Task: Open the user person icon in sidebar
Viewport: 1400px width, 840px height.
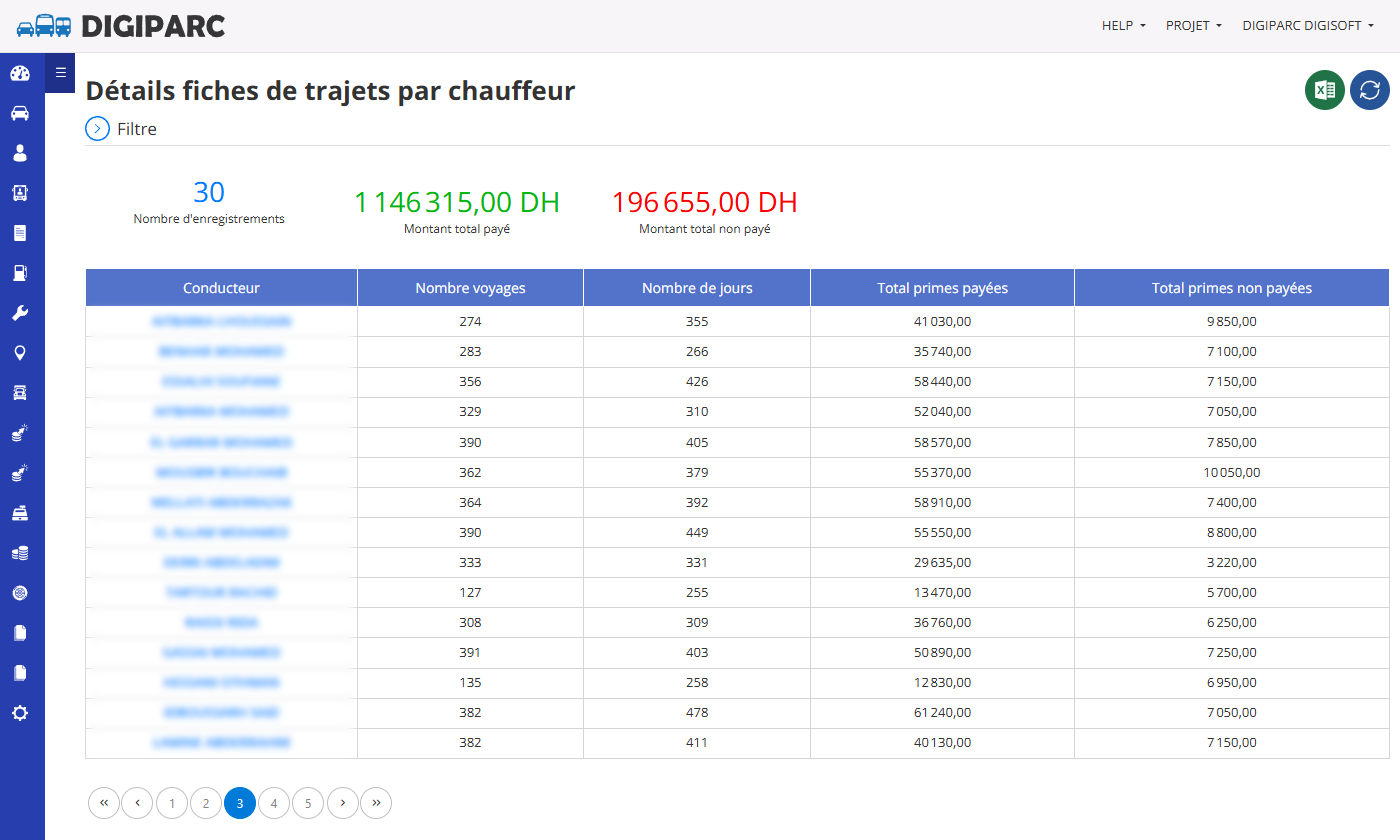Action: 20,153
